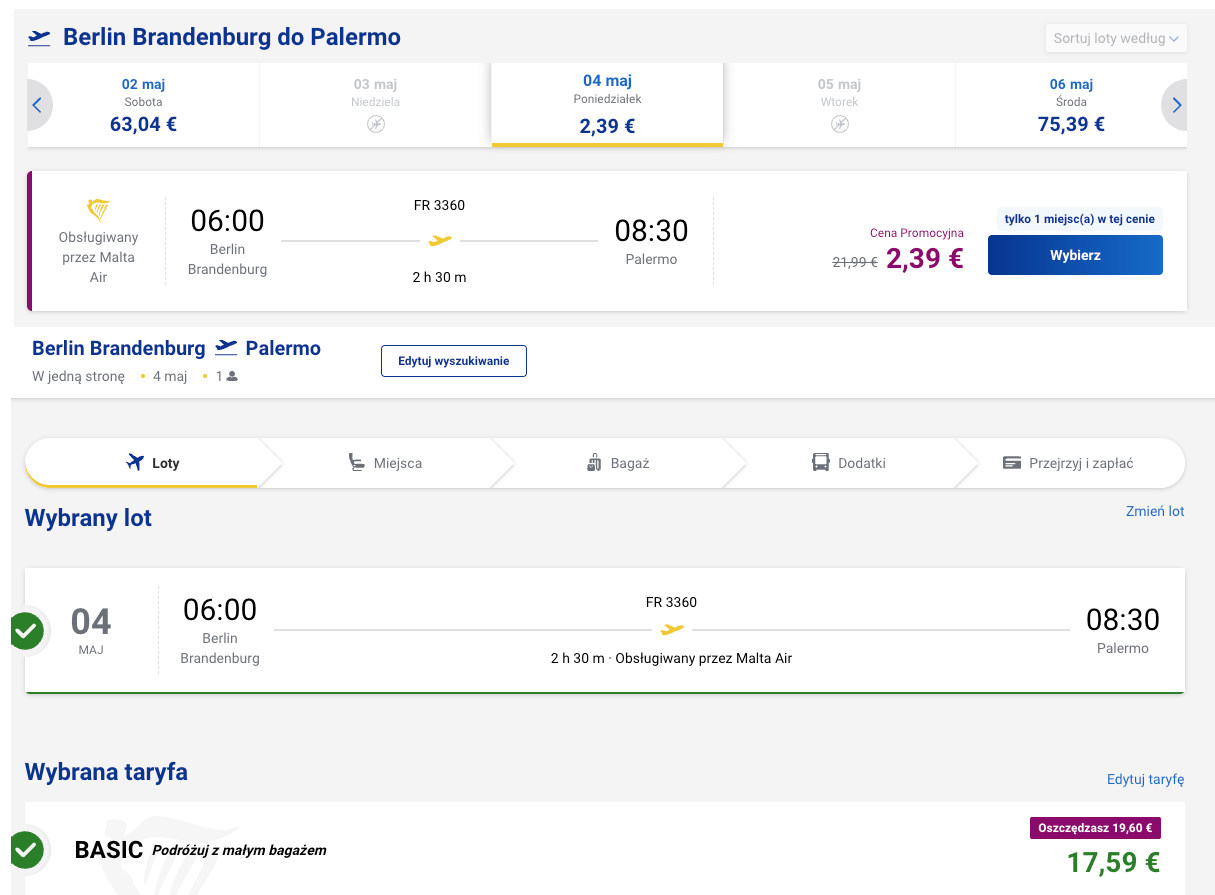1215x895 pixels.
Task: Click the departing plane icon beside the Berlin Brandenburg heading
Action: coord(39,38)
